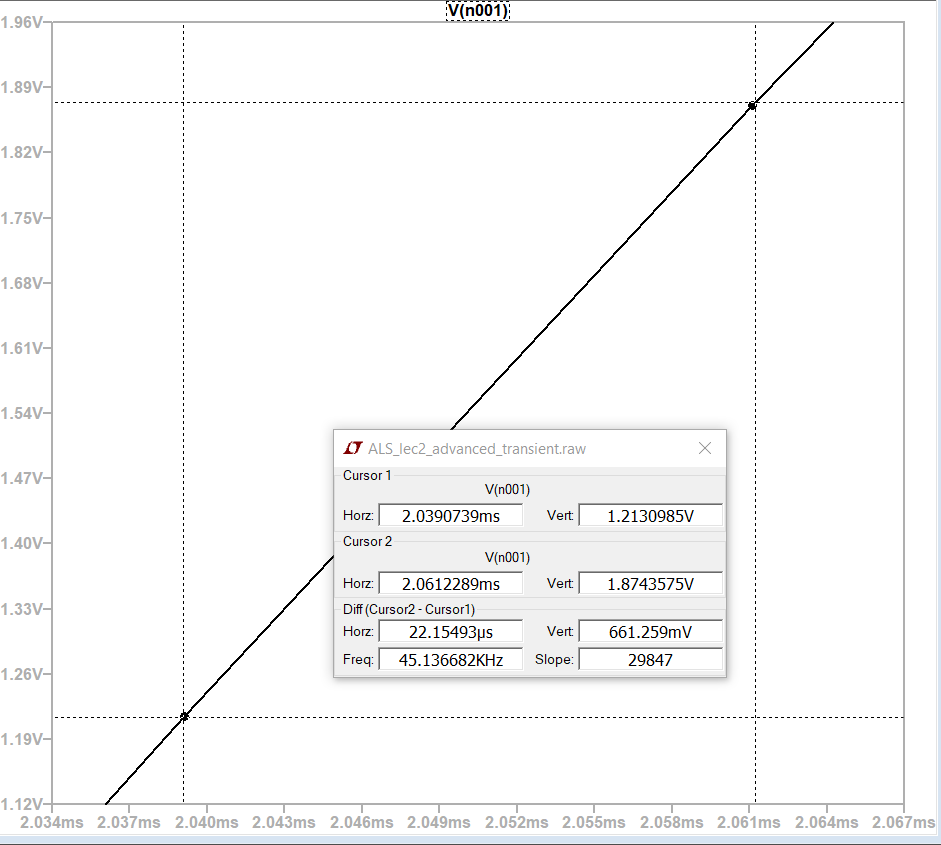Select the Cursor 1 Vert value field
This screenshot has height=845, width=941.
click(650, 516)
